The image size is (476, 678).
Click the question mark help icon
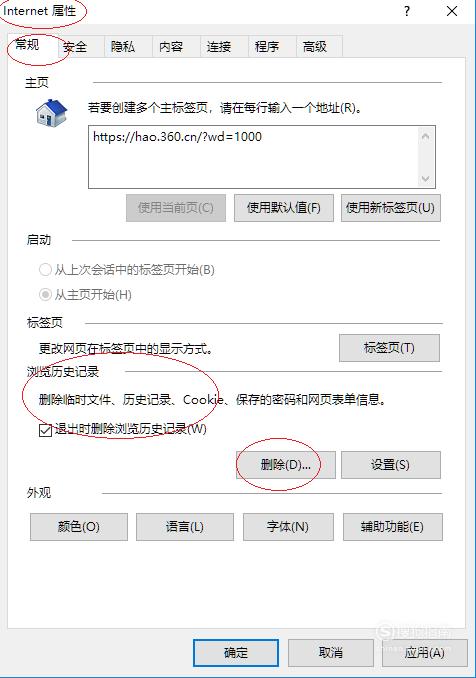pyautogui.click(x=407, y=11)
